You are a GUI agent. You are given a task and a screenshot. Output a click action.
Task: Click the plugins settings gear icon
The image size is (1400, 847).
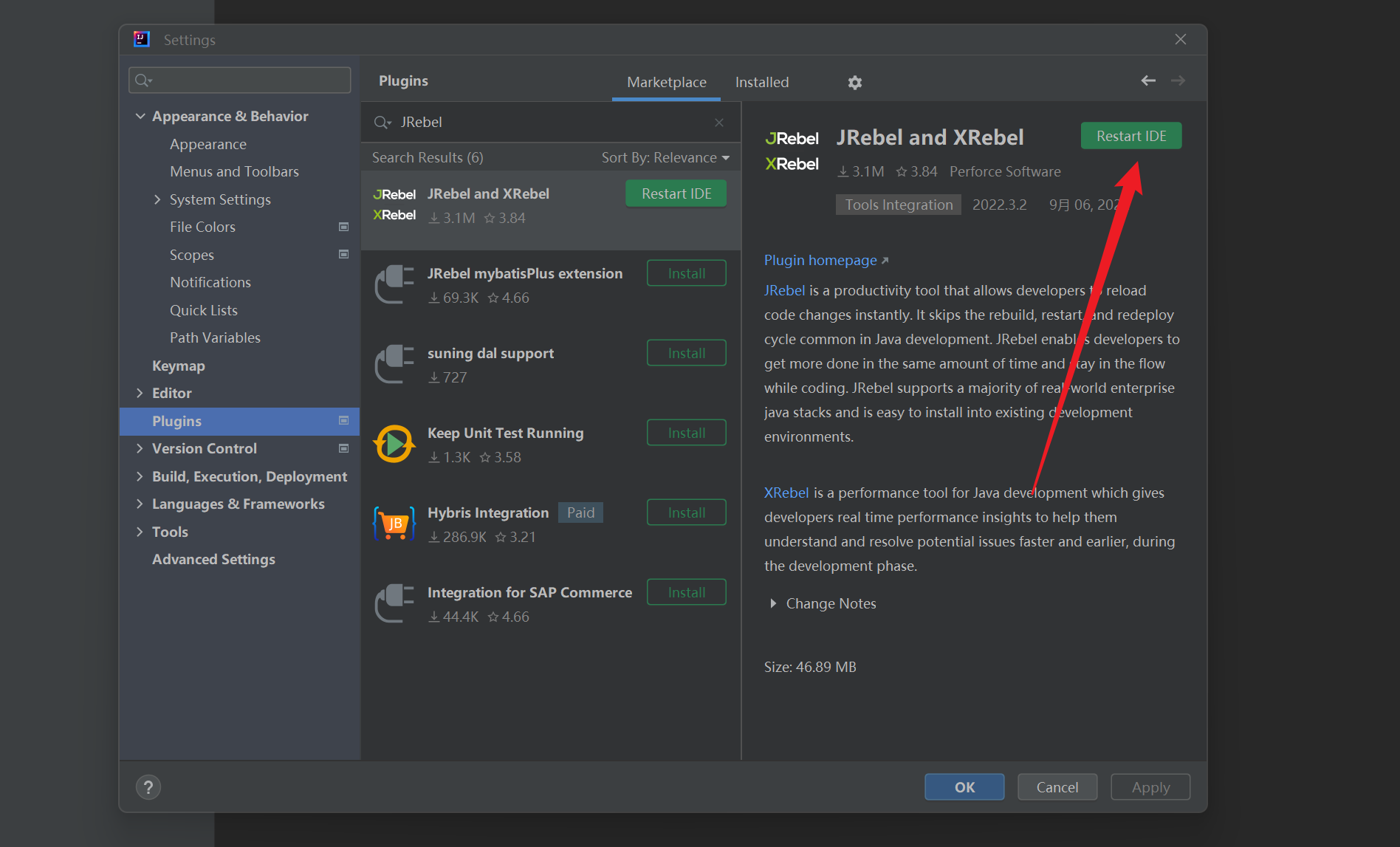click(854, 83)
